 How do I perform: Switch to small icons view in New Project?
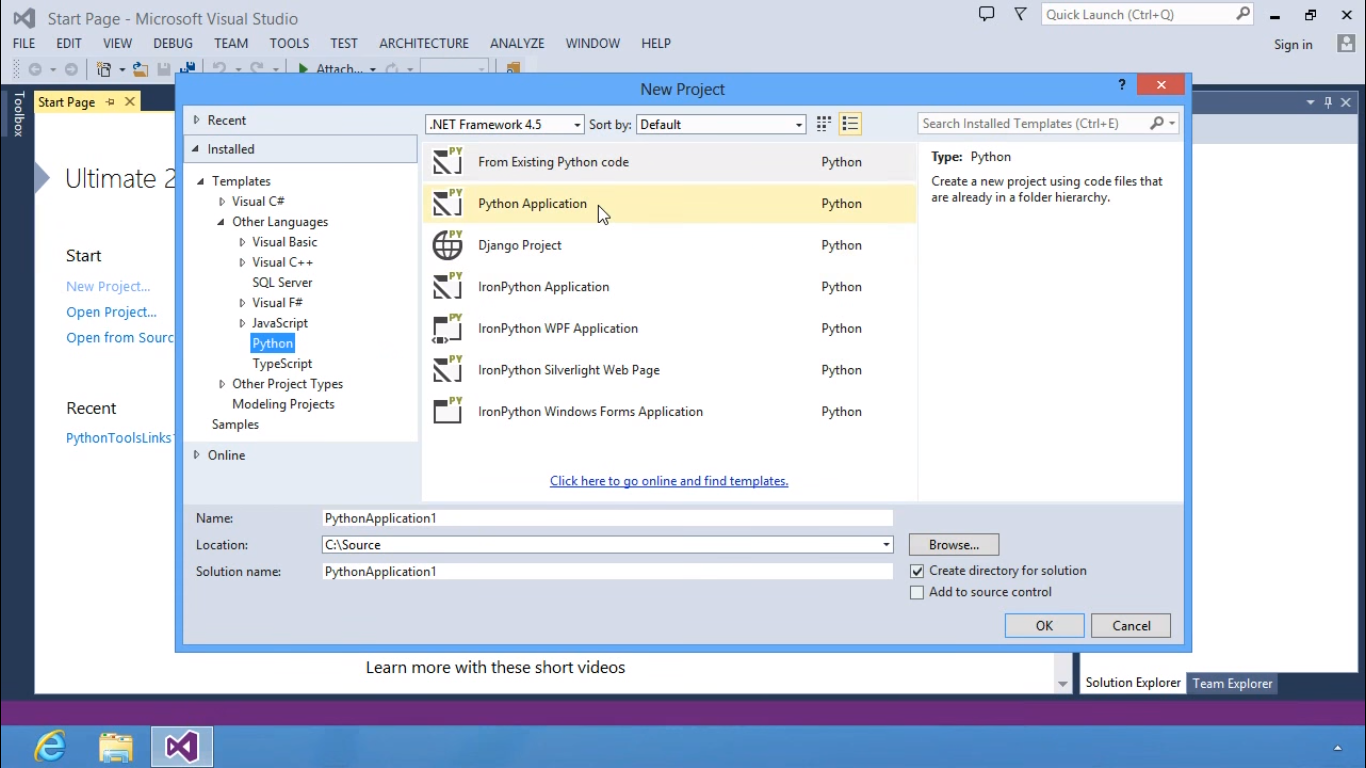822,123
